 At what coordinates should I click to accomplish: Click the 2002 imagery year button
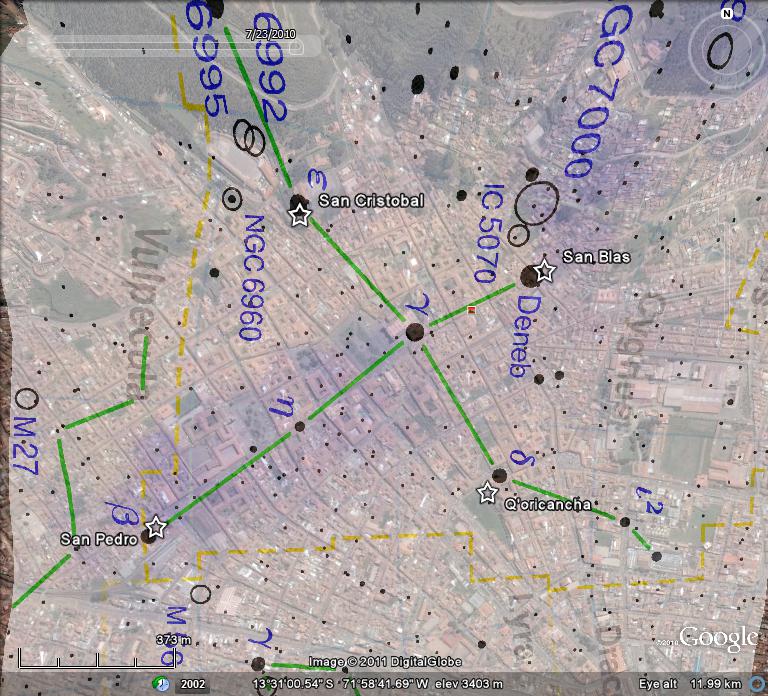point(193,683)
